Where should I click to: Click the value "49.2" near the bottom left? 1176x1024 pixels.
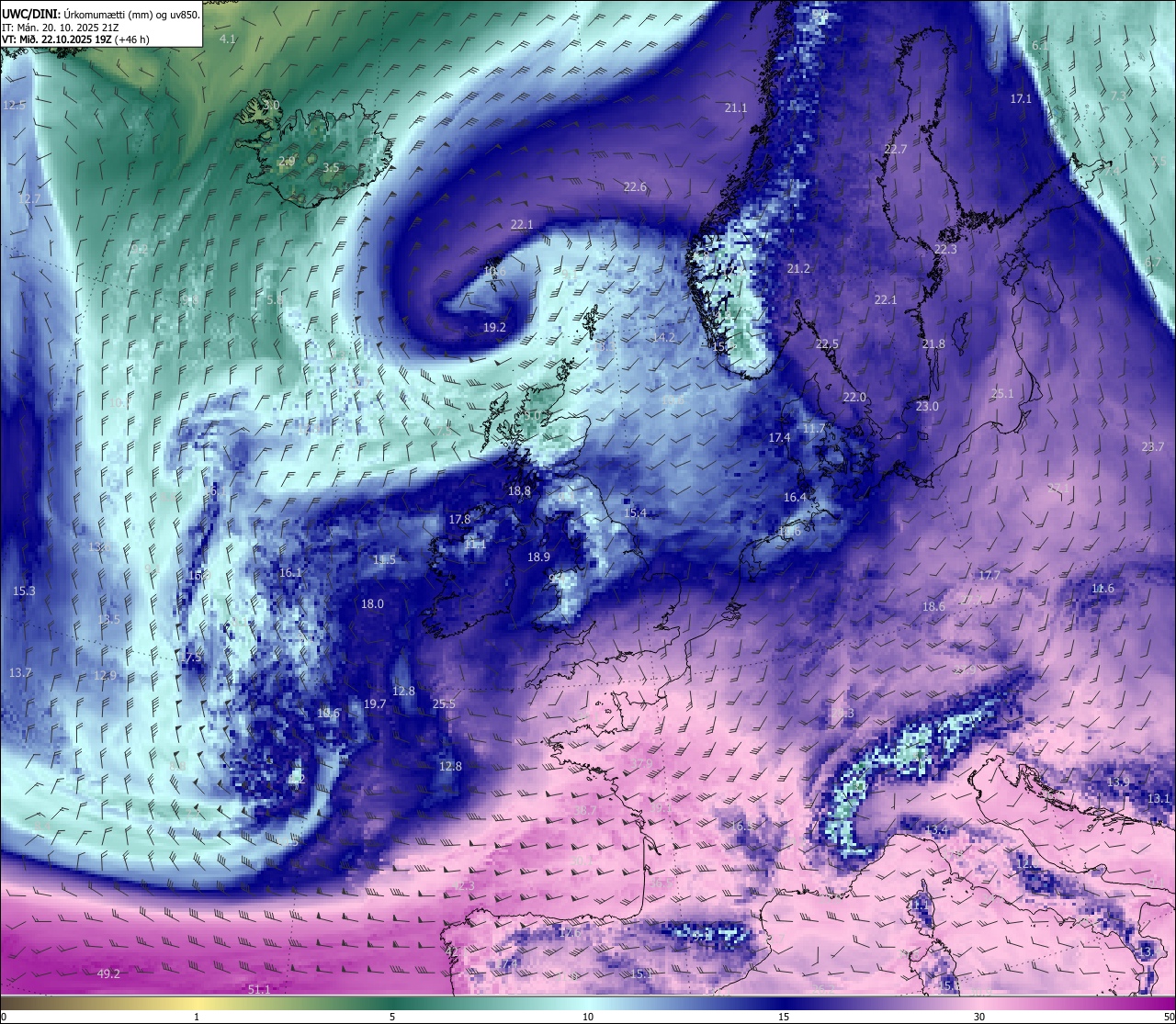108,973
